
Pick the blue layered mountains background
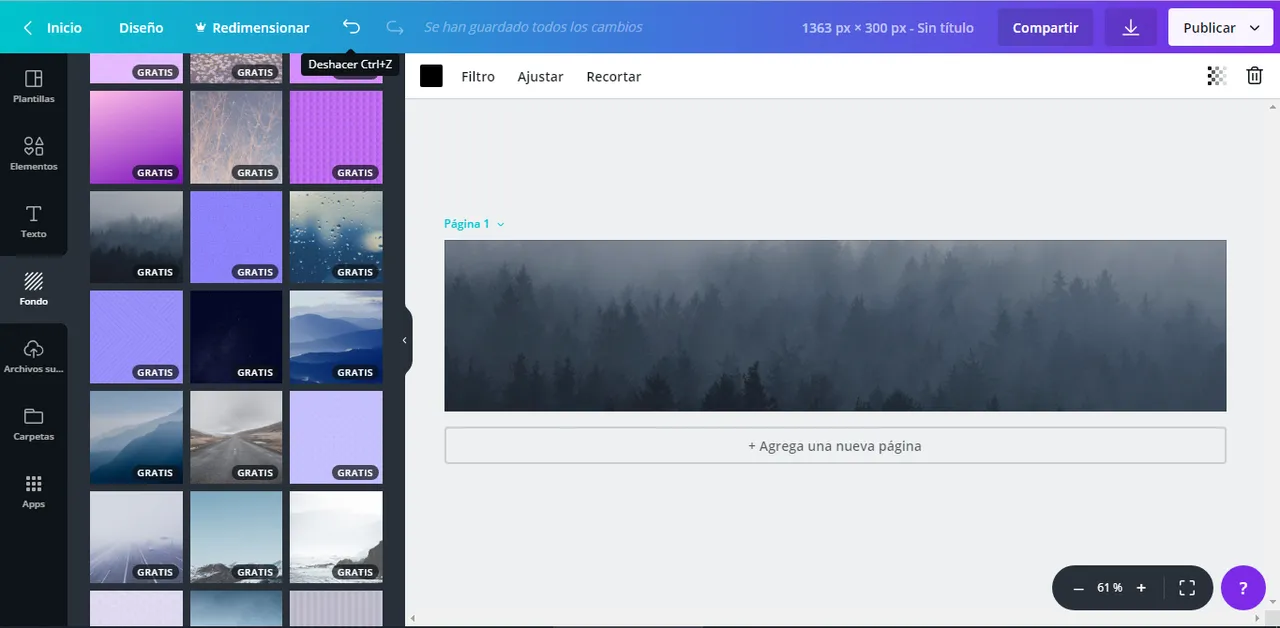point(336,337)
